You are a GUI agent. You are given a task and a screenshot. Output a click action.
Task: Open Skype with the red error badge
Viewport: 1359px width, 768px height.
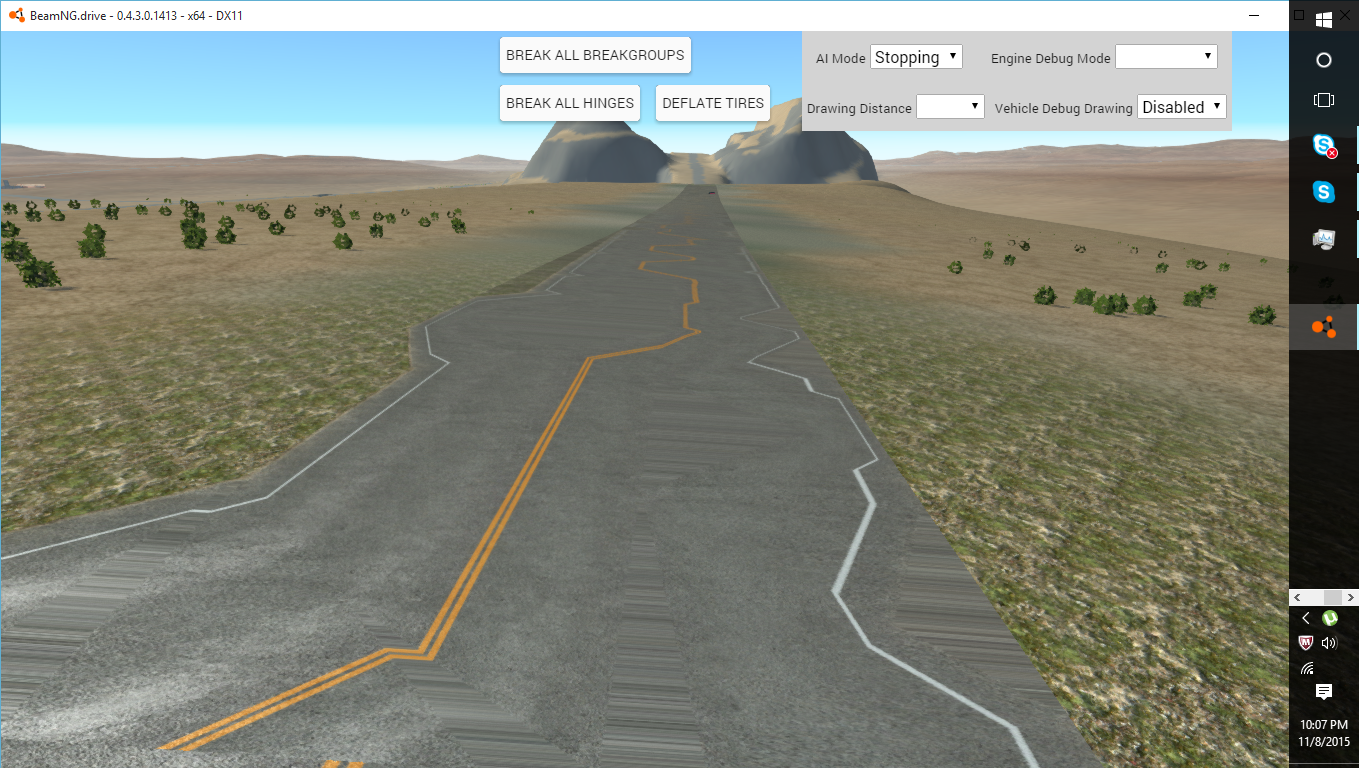click(1324, 146)
